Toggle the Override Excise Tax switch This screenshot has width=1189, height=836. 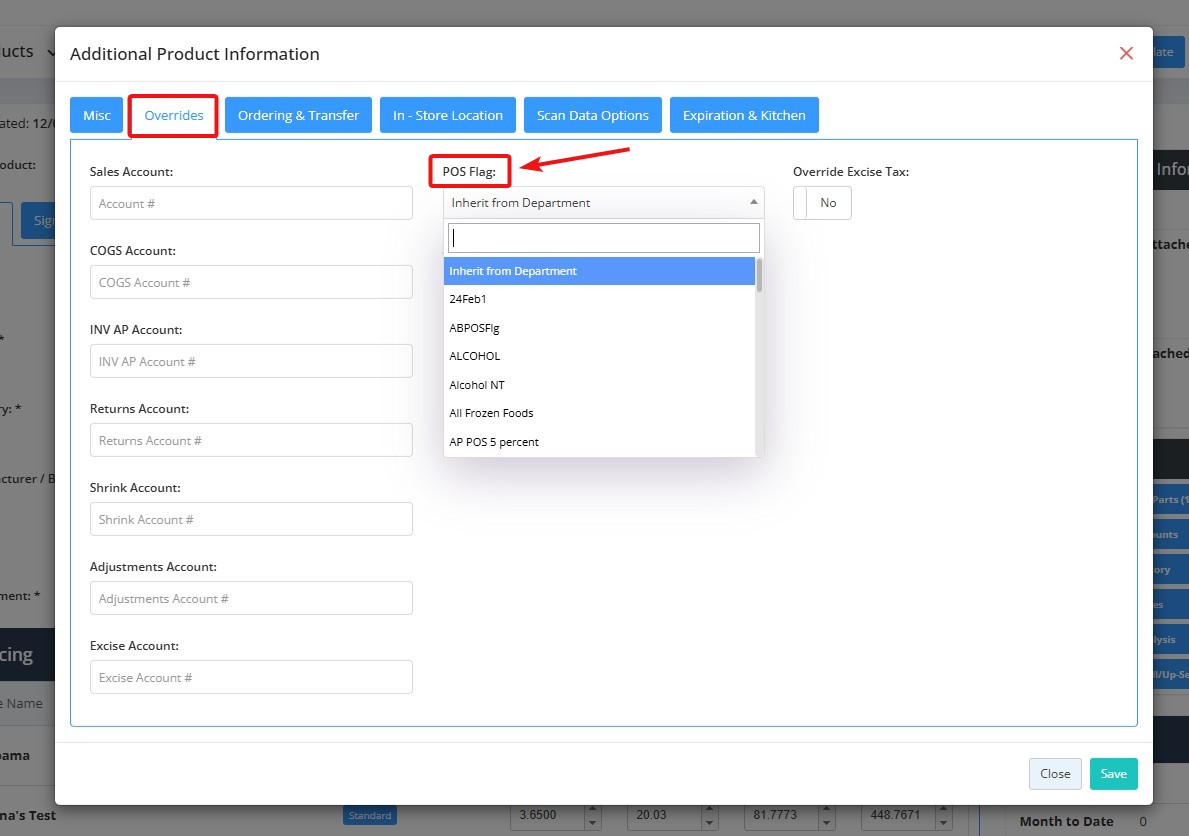[x=822, y=203]
